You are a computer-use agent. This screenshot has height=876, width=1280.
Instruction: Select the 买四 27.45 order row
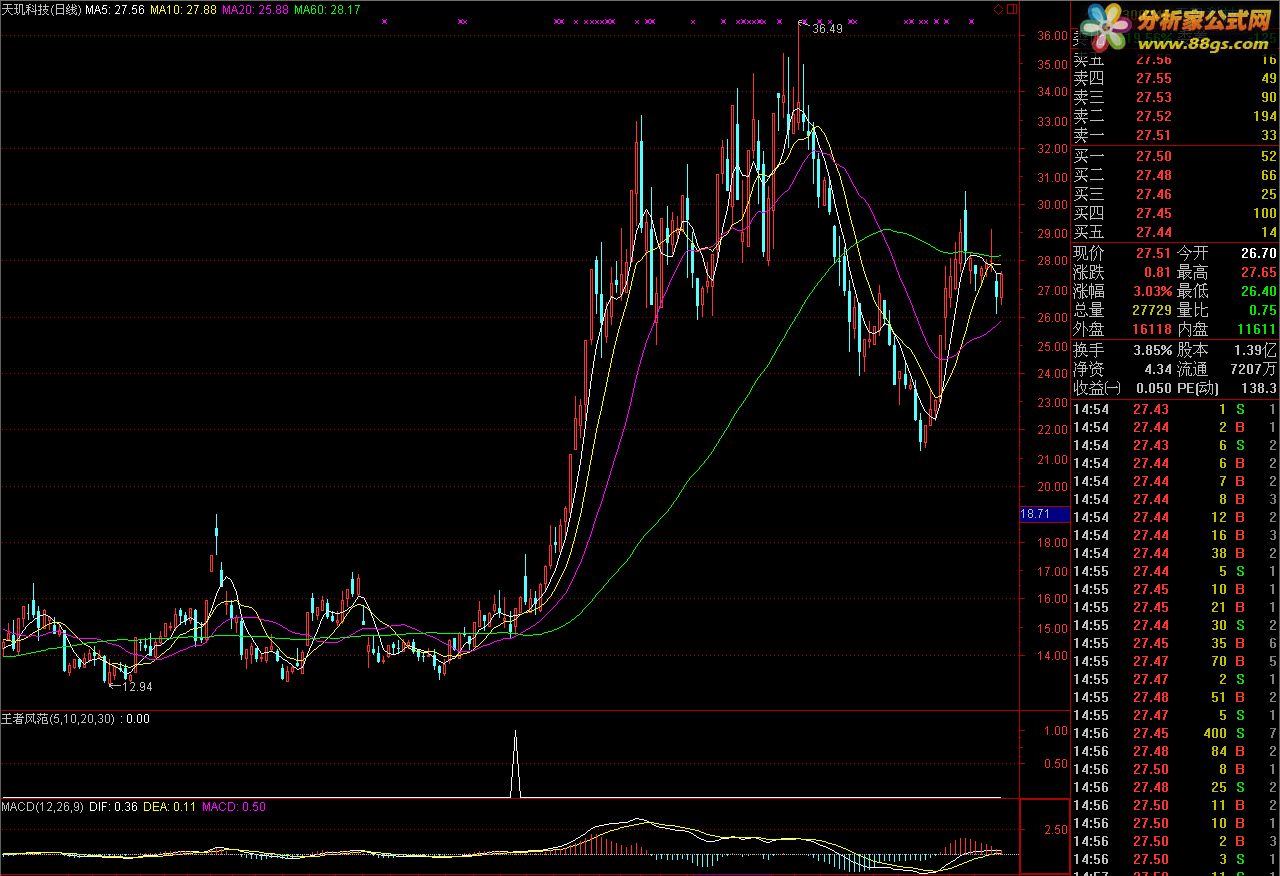pyautogui.click(x=1175, y=213)
